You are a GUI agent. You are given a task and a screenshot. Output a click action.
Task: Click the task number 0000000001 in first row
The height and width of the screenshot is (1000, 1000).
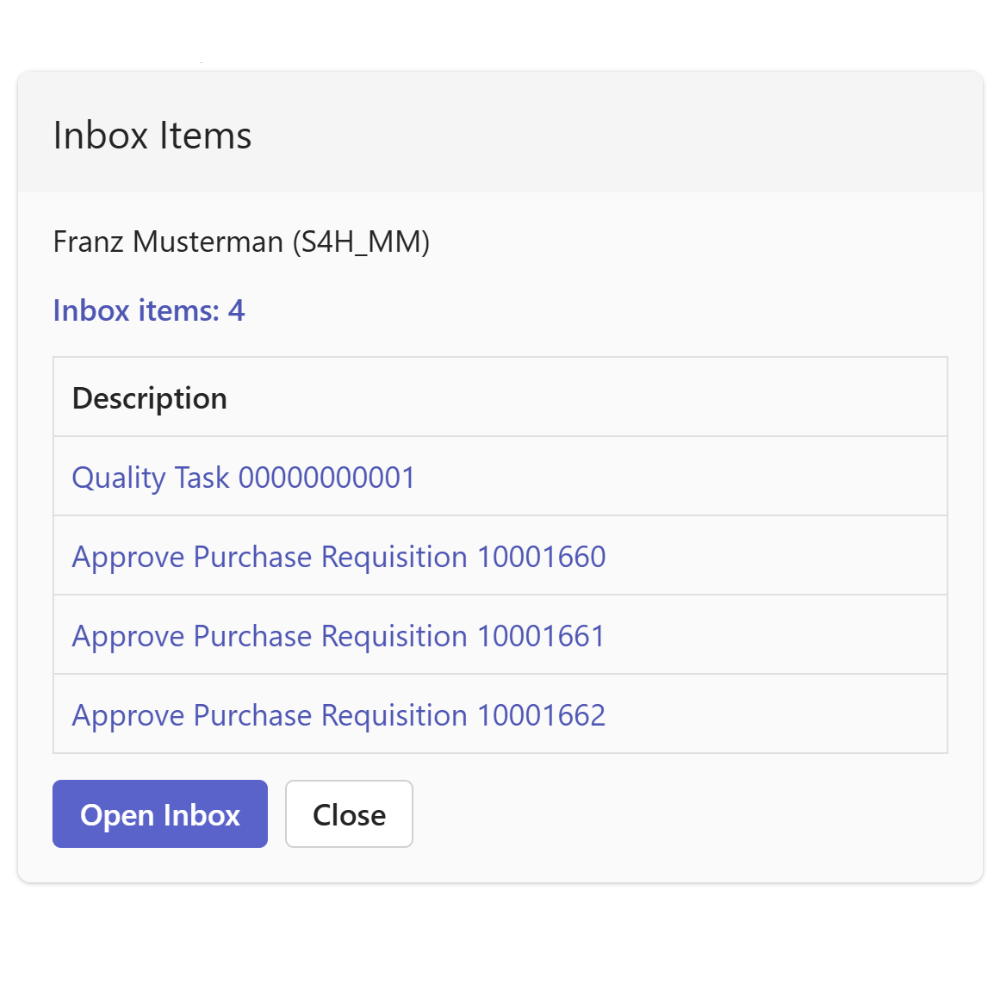(x=327, y=478)
